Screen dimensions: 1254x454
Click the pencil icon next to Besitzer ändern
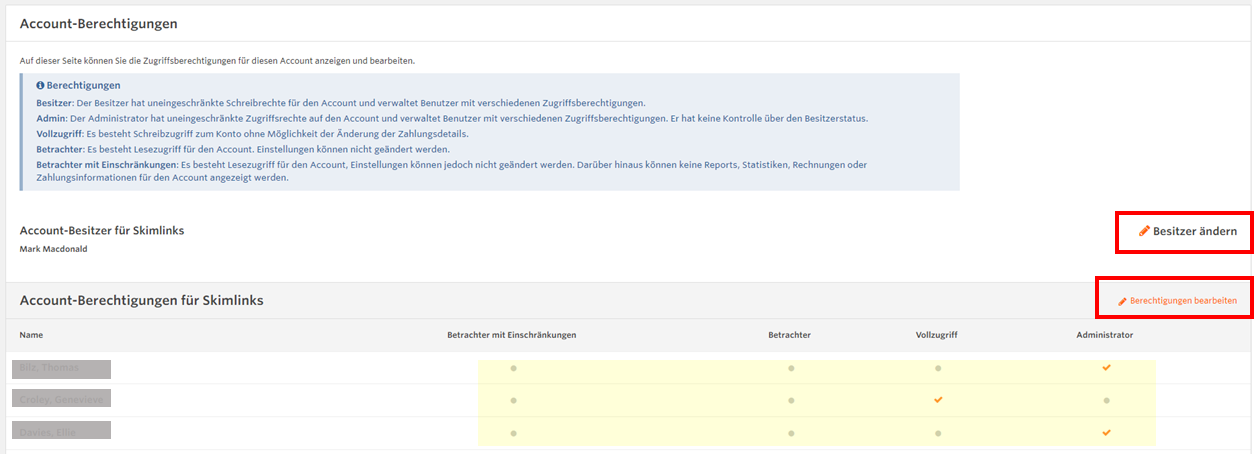click(1144, 231)
